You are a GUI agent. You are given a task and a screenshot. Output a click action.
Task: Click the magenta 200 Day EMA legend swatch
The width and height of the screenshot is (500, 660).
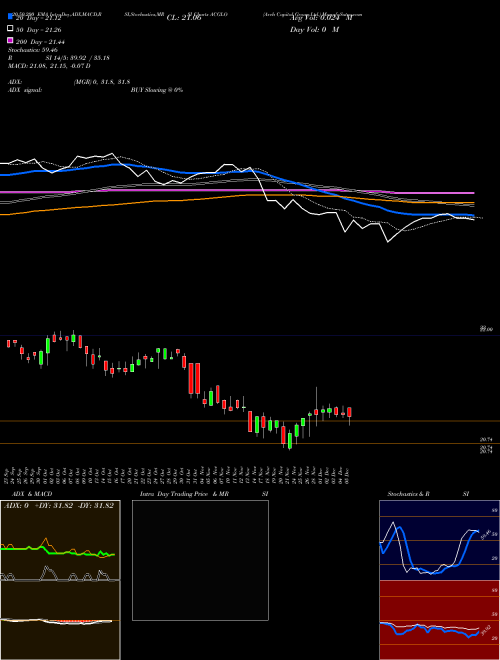click(x=11, y=40)
